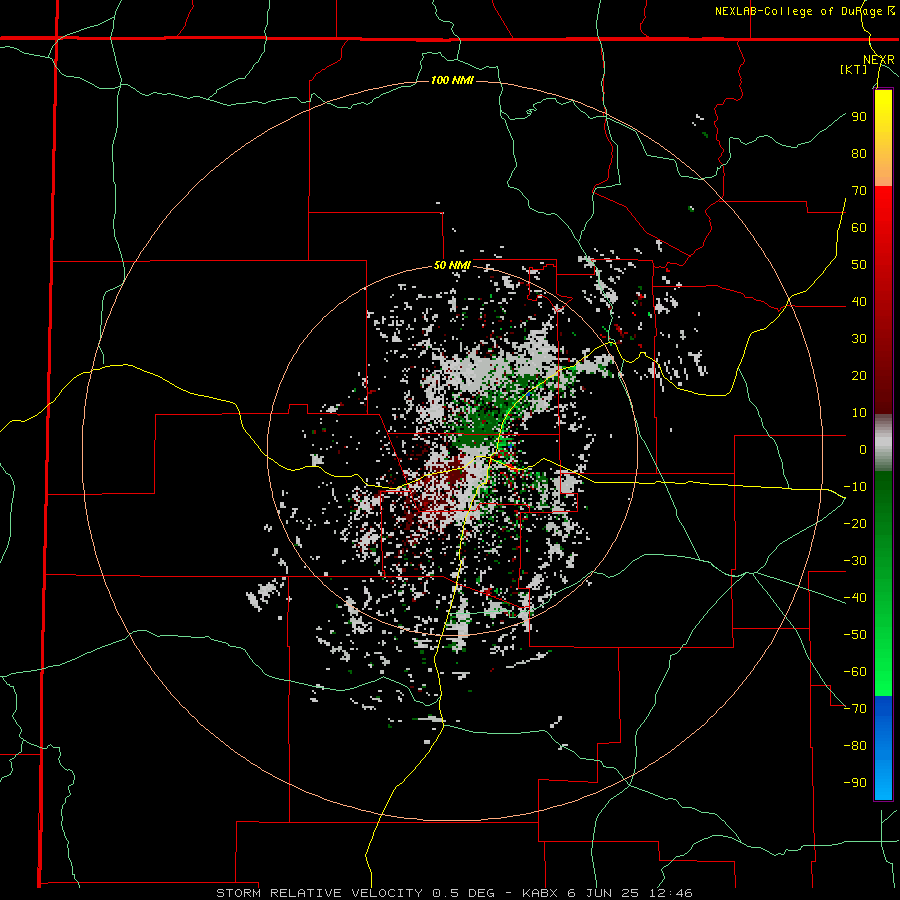900x900 pixels.
Task: Click the -80 value on velocity scale
Action: point(855,746)
